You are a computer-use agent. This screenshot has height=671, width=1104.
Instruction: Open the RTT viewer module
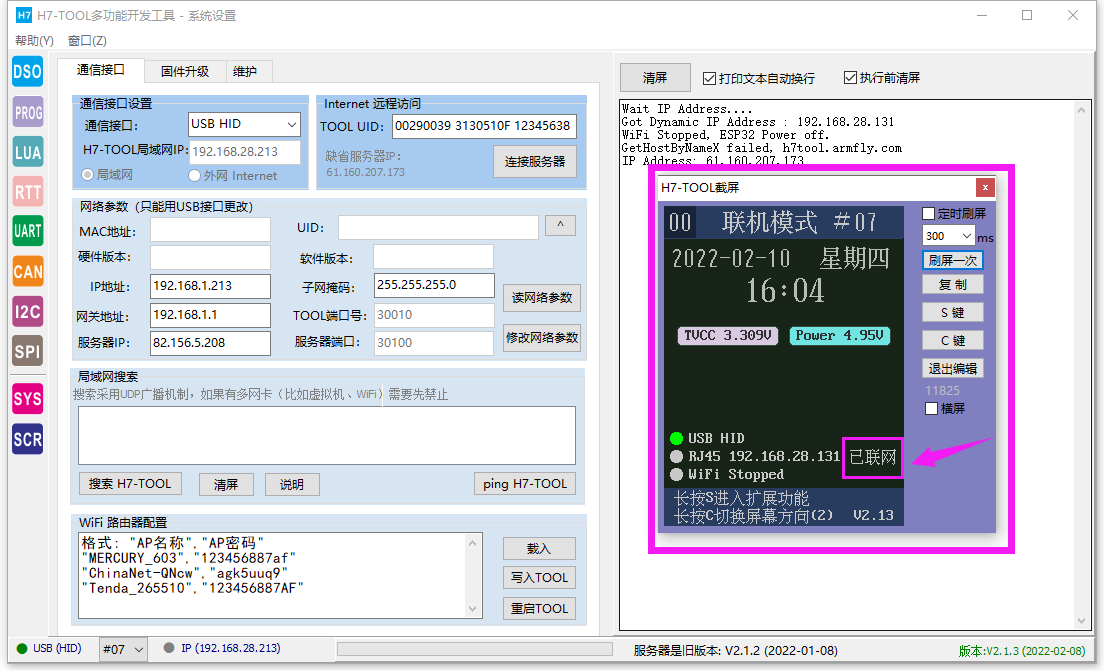[27, 192]
